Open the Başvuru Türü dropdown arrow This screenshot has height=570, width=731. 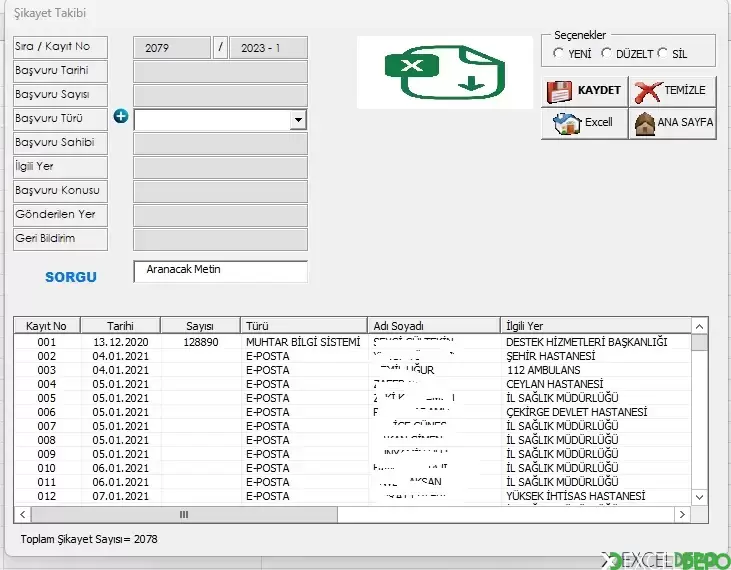point(298,120)
